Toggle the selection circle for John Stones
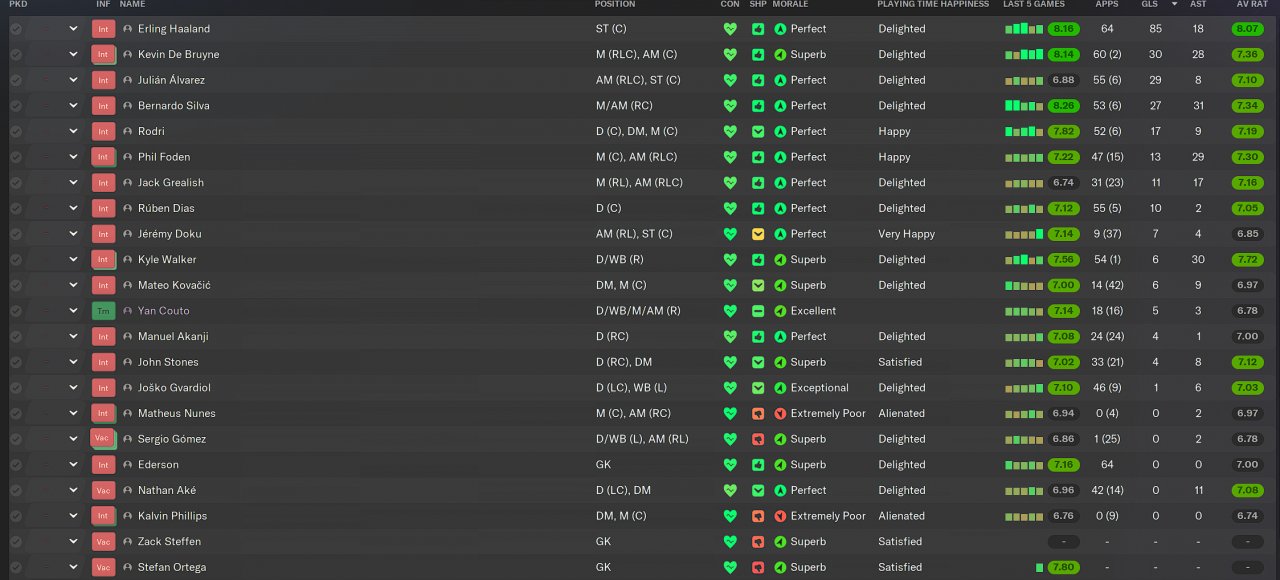This screenshot has height=580, width=1280. pos(16,362)
